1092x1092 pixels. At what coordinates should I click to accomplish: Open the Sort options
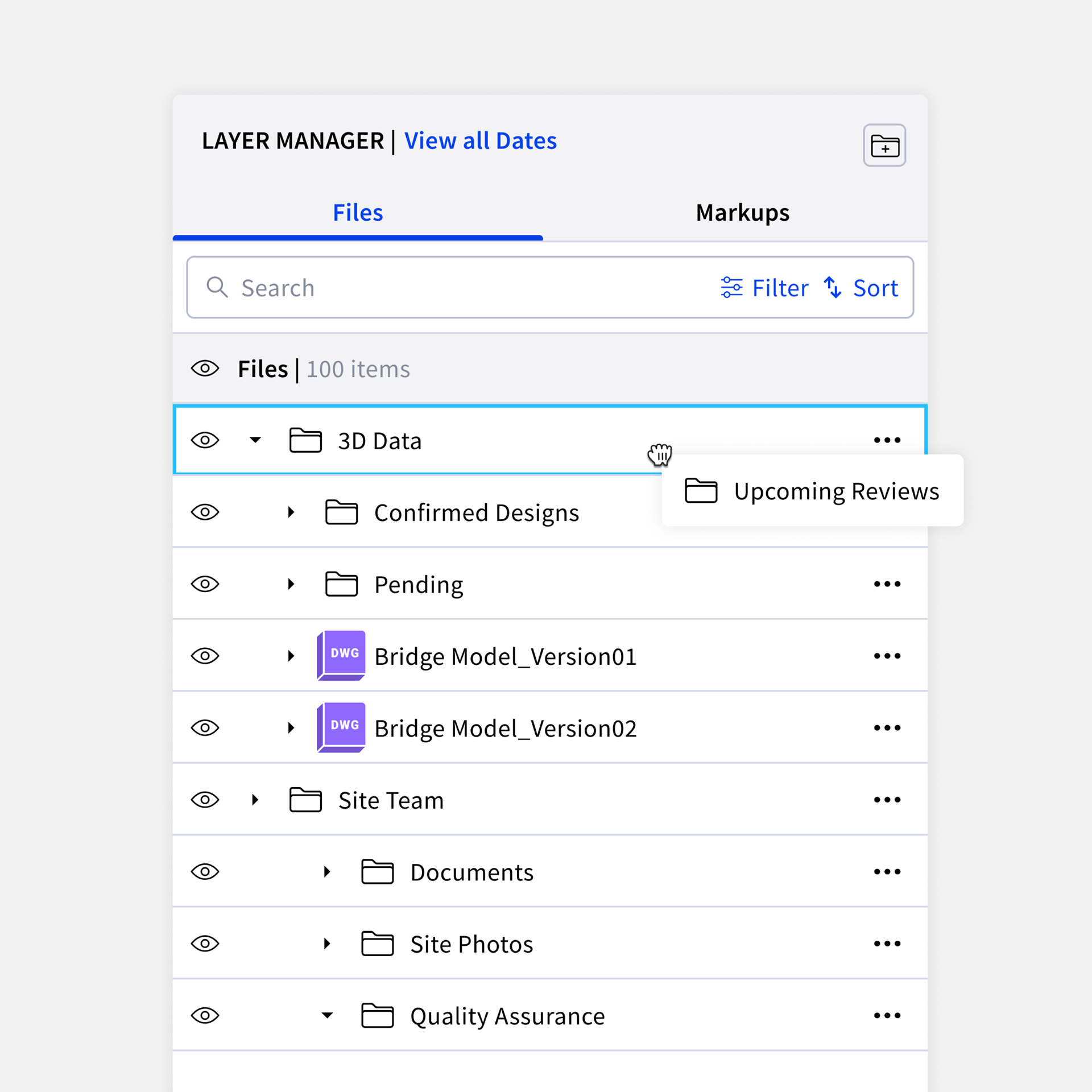pyautogui.click(x=861, y=288)
